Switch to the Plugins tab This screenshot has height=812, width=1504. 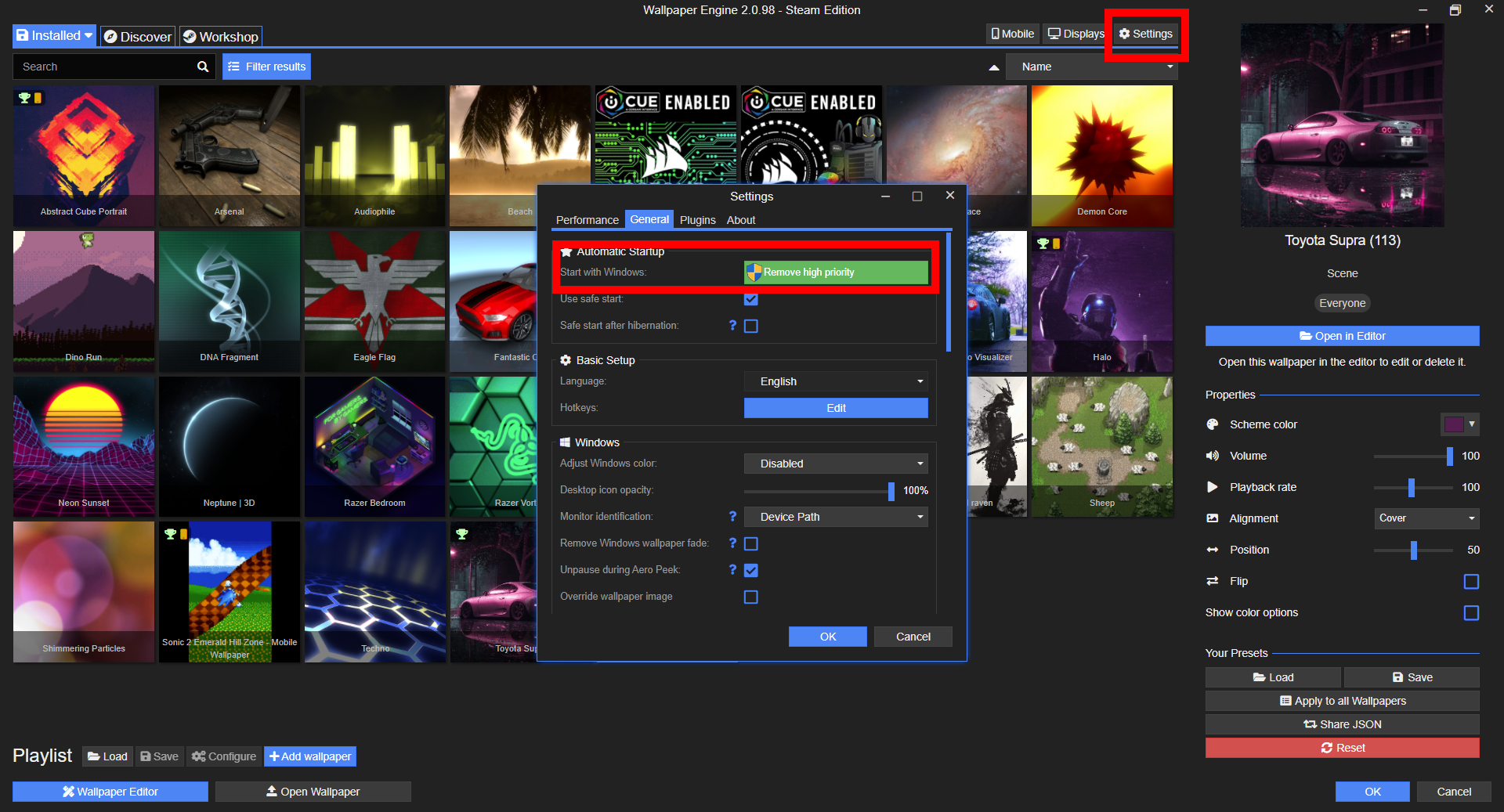(x=698, y=220)
